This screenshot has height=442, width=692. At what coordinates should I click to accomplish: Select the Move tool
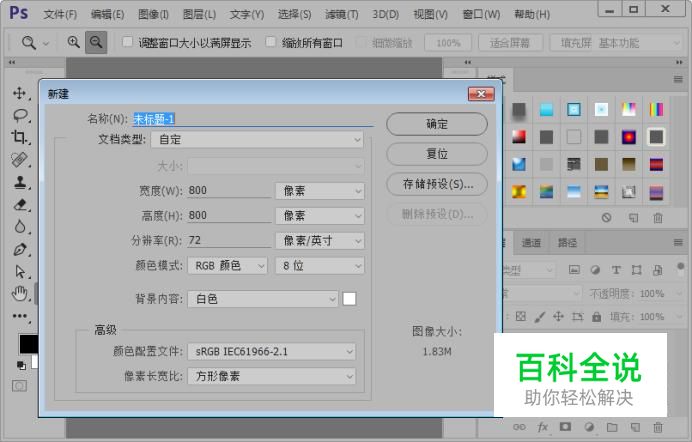click(x=19, y=93)
